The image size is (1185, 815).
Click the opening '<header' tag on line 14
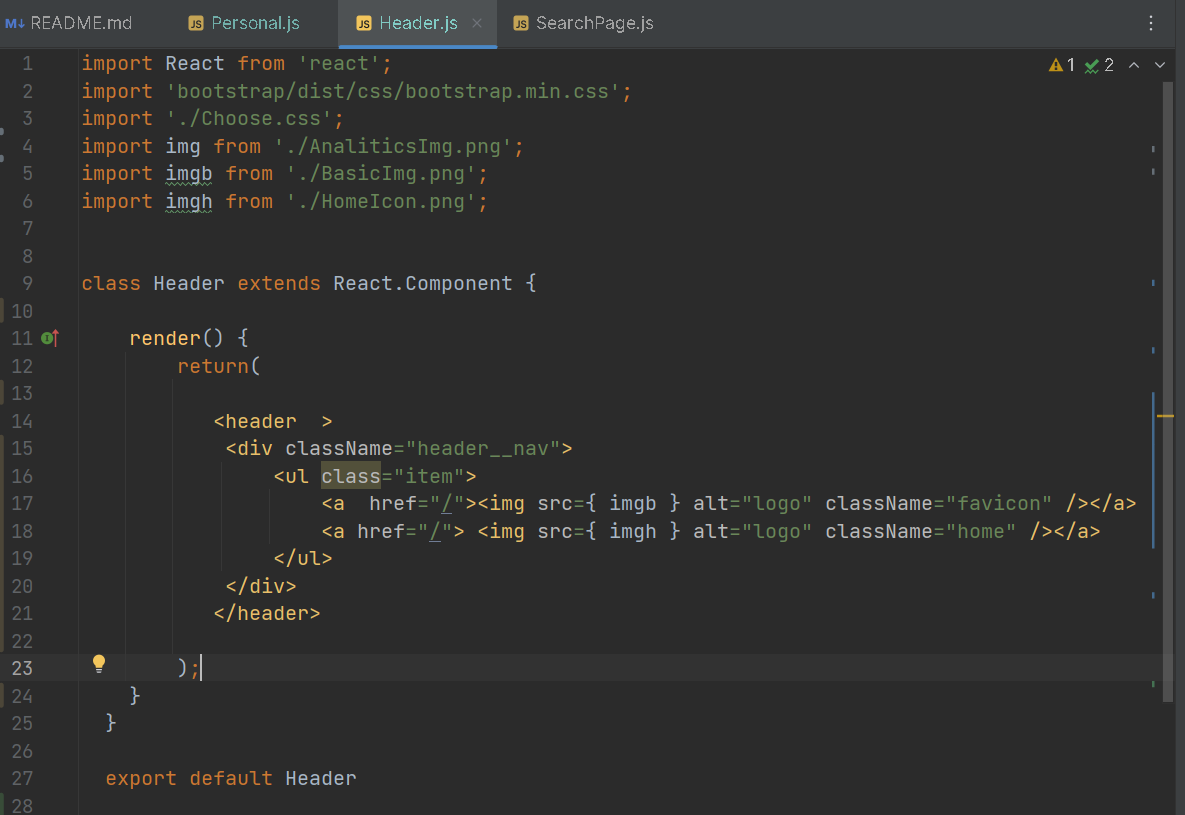click(x=255, y=421)
